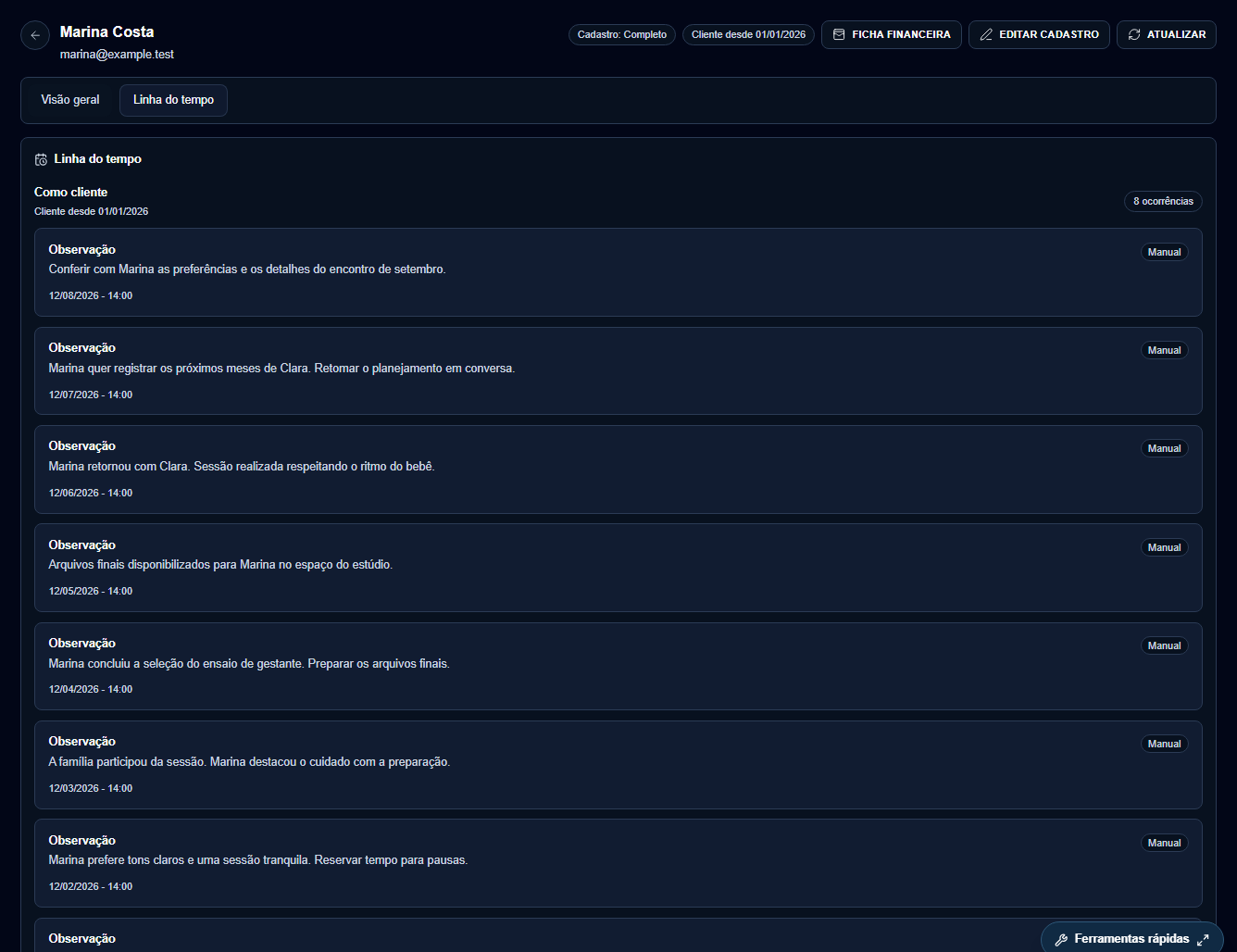Click the calendar icon beside Linha do tempo heading

coord(41,159)
